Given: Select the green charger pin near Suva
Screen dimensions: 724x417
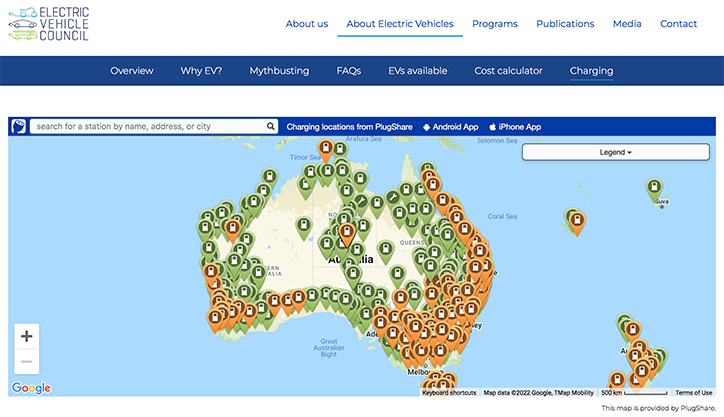Looking at the screenshot, I should click(x=654, y=189).
